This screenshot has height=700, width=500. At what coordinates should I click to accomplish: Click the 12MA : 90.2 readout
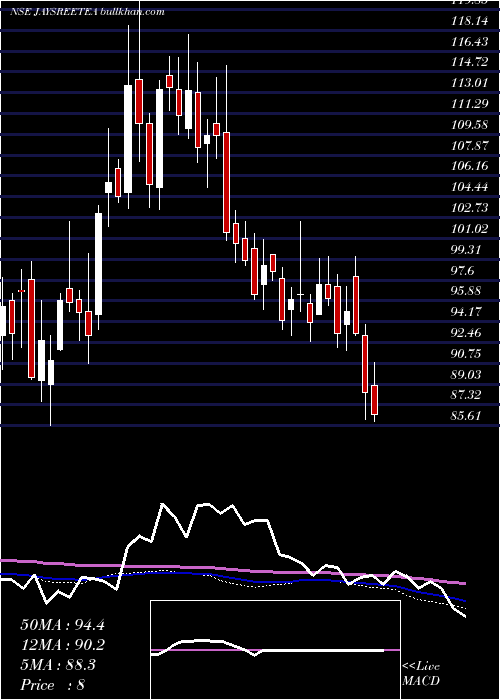(62, 645)
